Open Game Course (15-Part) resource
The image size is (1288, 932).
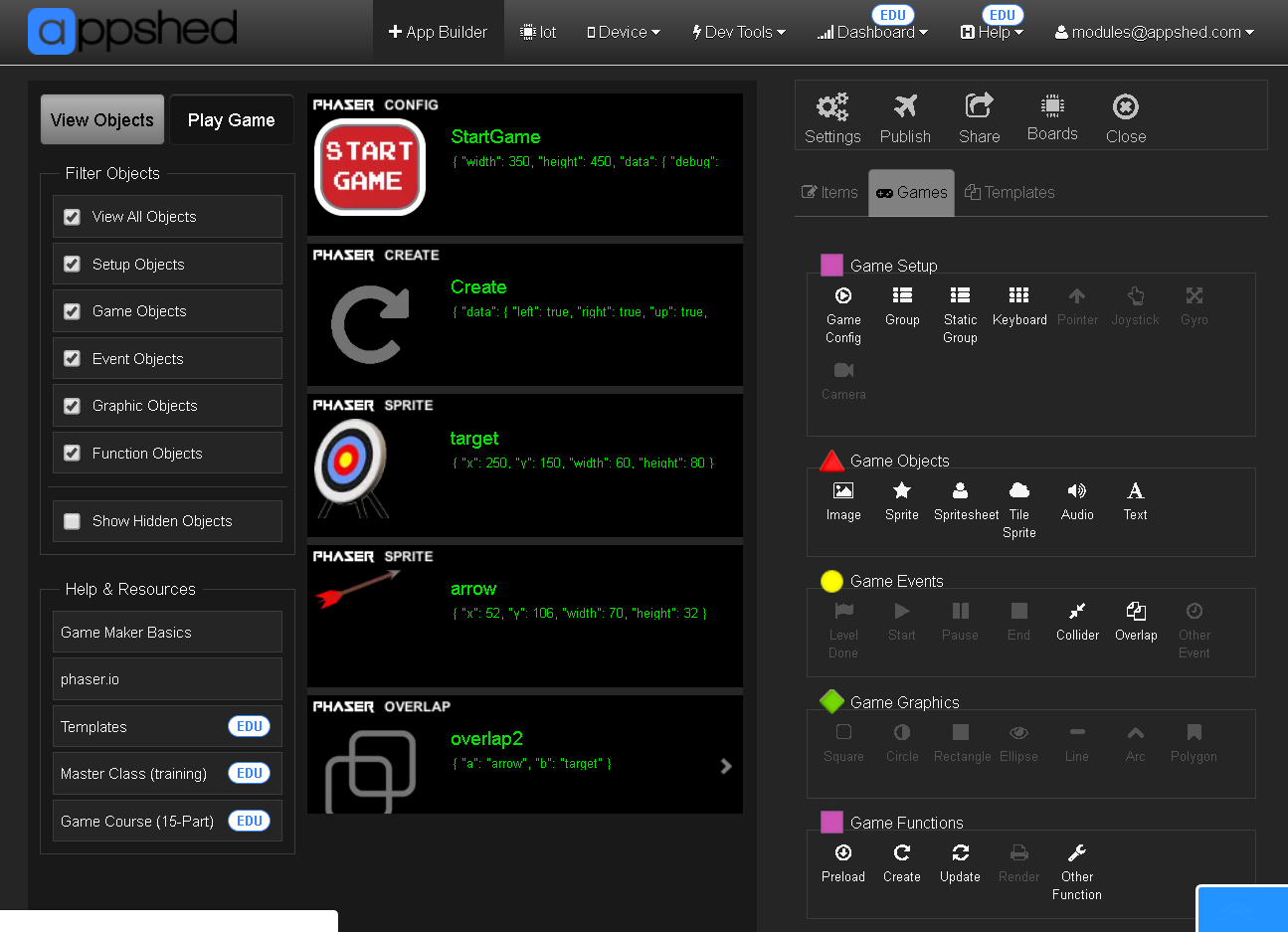click(167, 821)
